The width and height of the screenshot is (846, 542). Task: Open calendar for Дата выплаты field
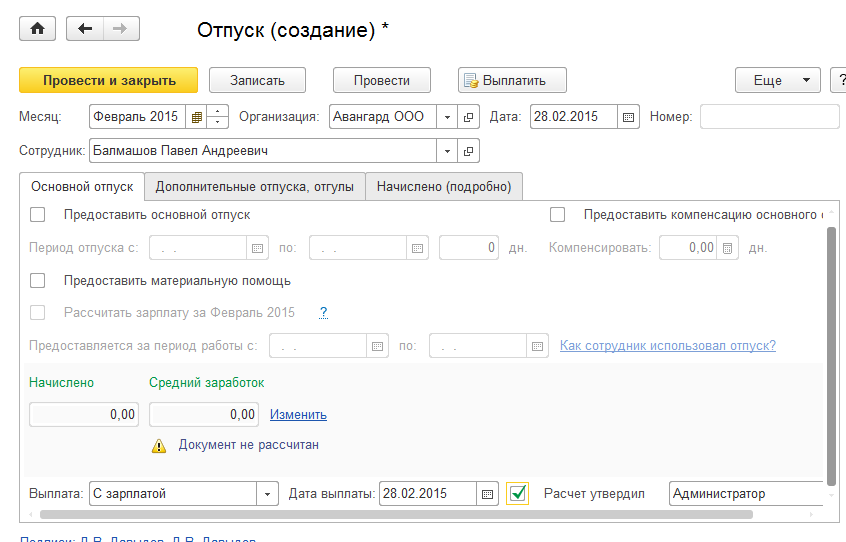tap(487, 494)
